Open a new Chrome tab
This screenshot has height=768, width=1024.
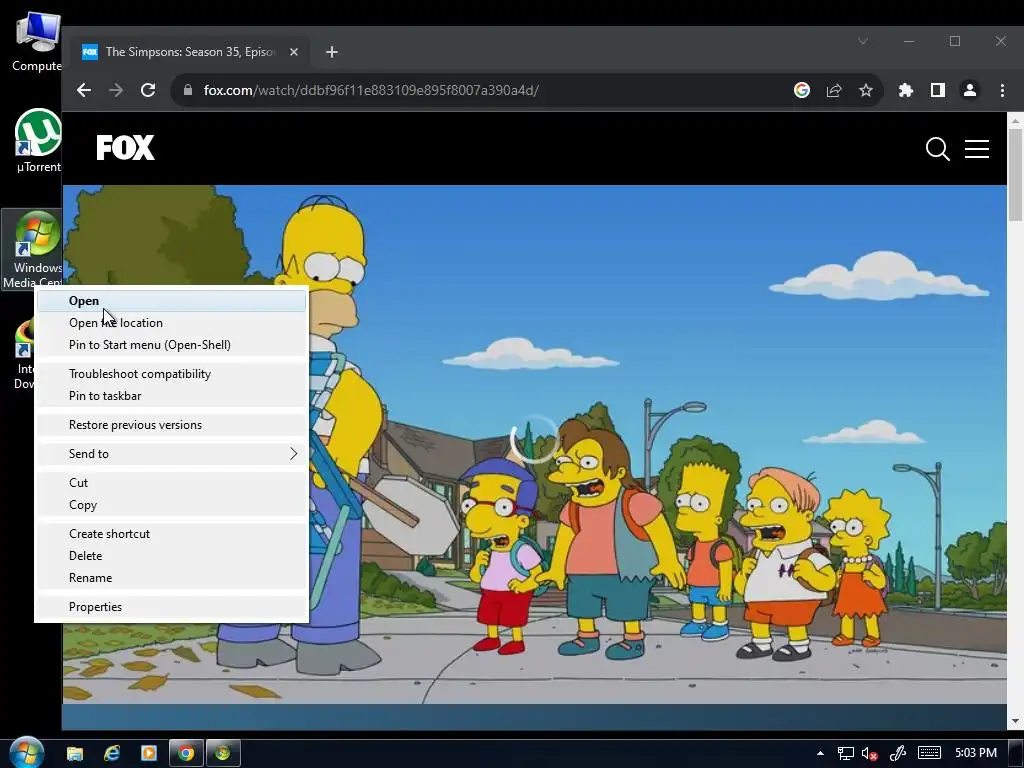332,52
